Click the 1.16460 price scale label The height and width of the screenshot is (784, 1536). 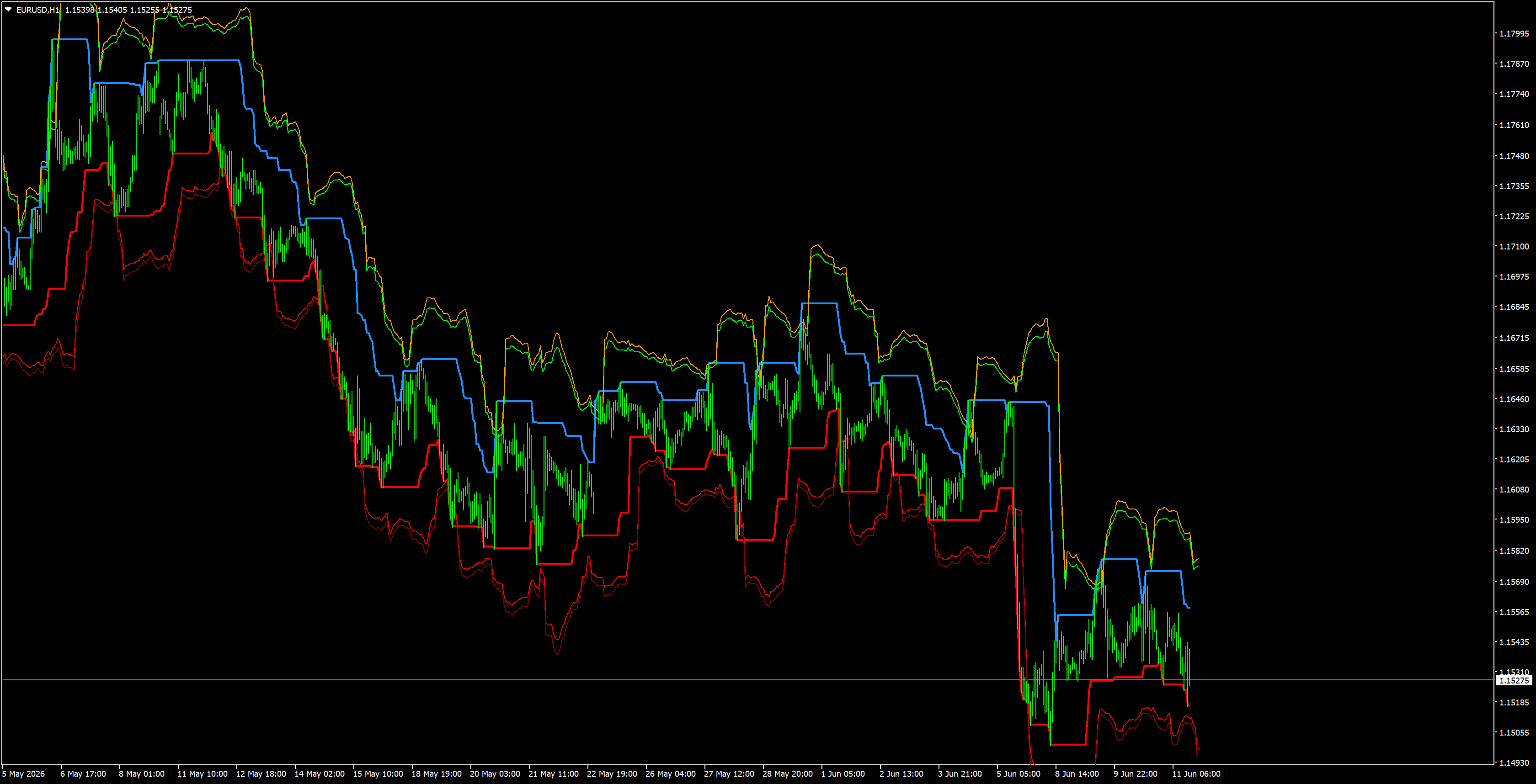1514,399
